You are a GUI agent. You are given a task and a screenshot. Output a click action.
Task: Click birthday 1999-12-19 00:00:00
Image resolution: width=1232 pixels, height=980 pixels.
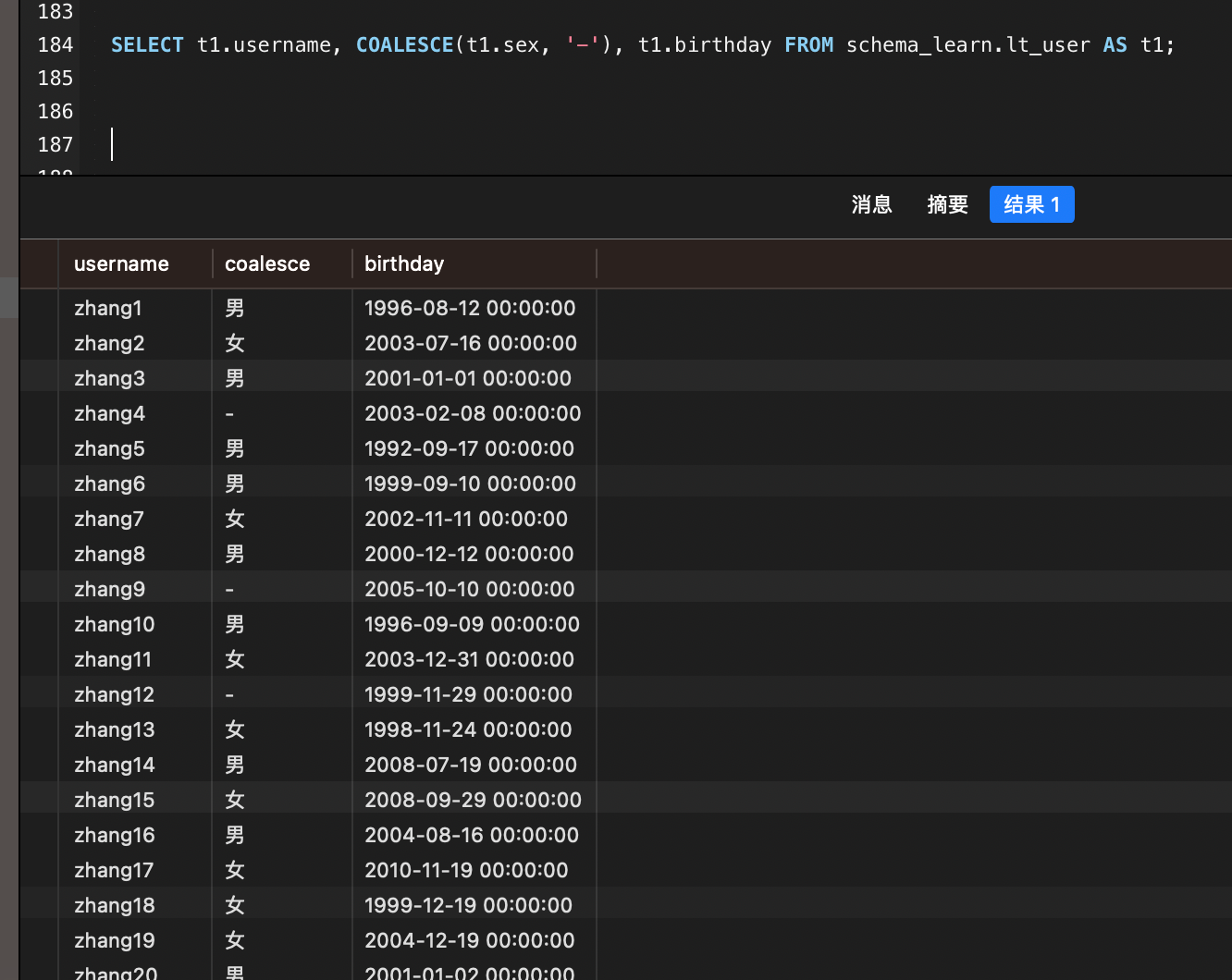pos(468,905)
